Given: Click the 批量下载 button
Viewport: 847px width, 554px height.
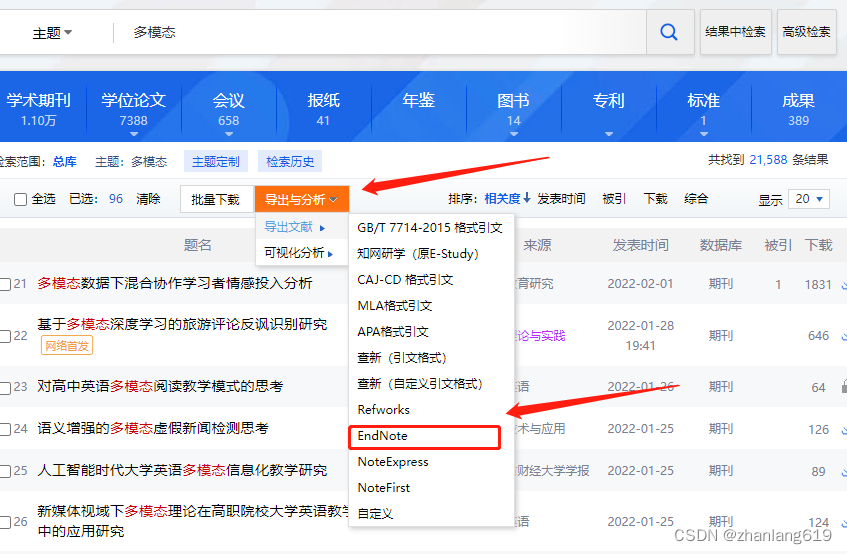Looking at the screenshot, I should 216,199.
